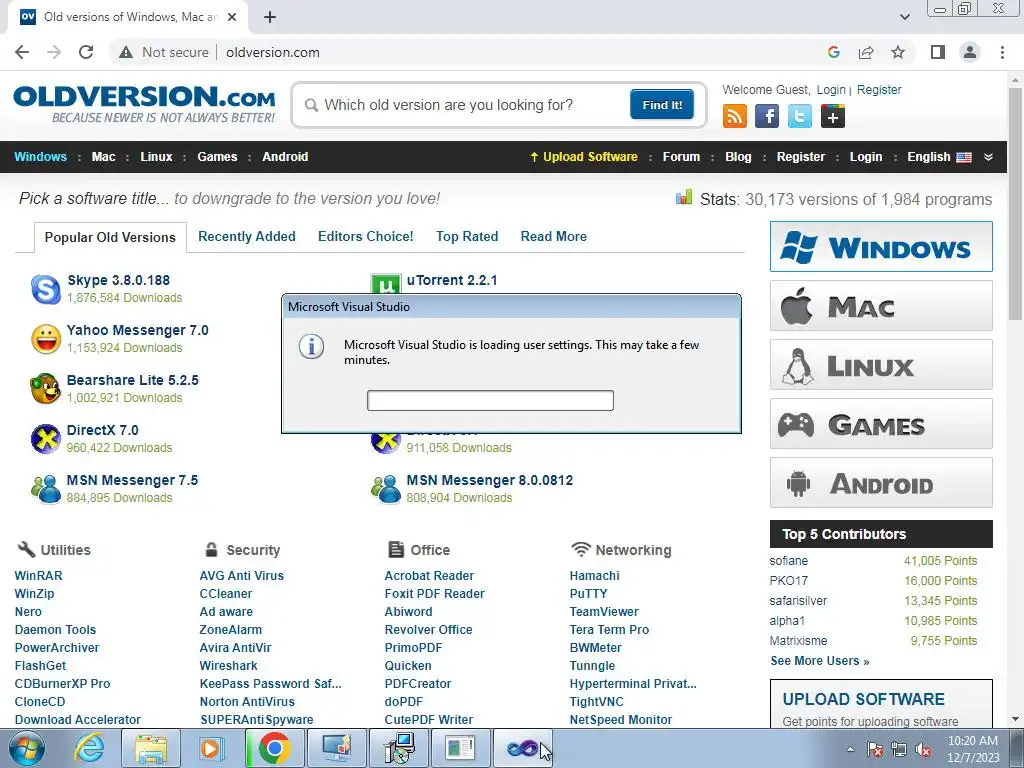Click the DirectX 7.0 icon
Image resolution: width=1024 pixels, height=768 pixels.
pyautogui.click(x=46, y=438)
